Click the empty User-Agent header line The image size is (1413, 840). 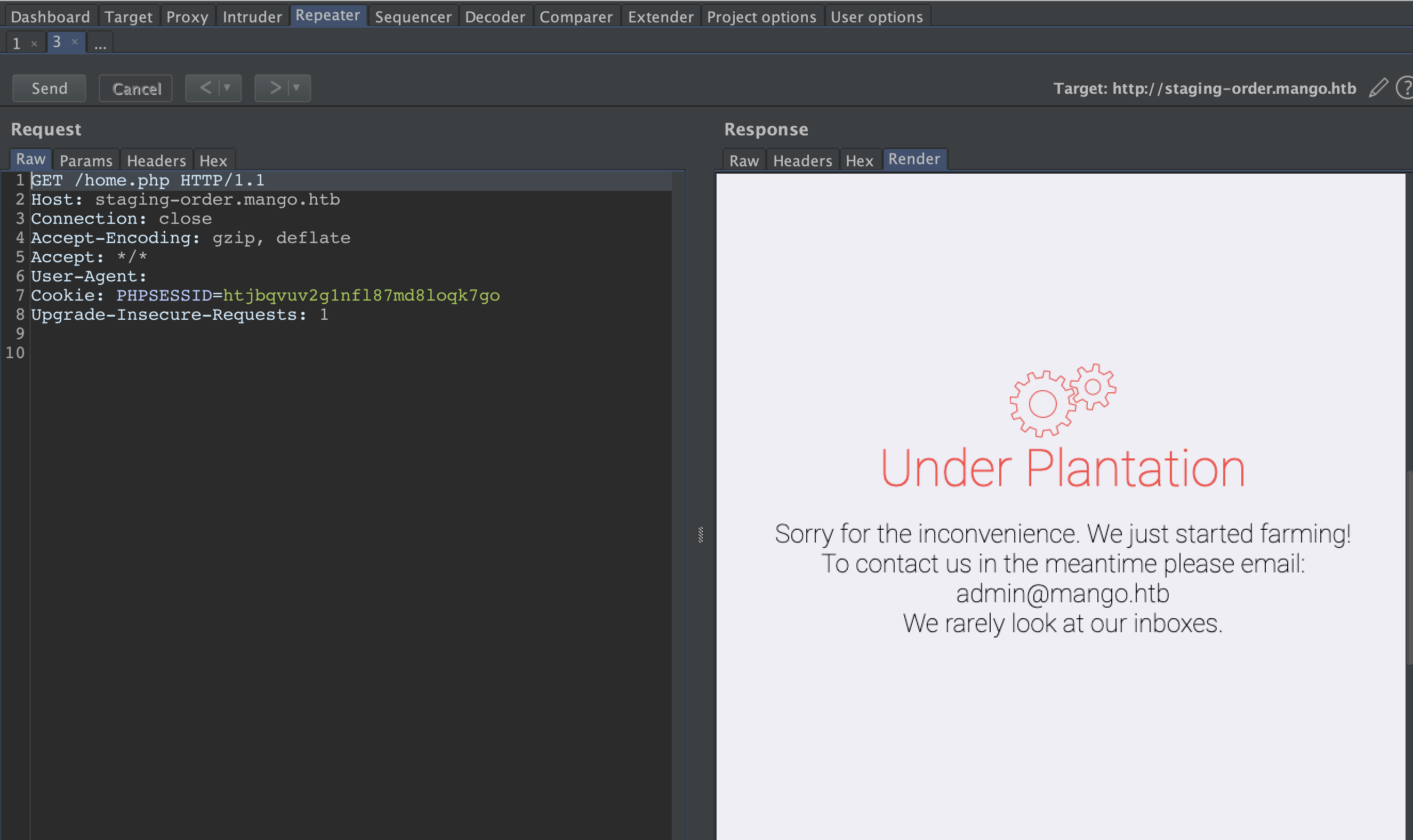click(x=89, y=277)
